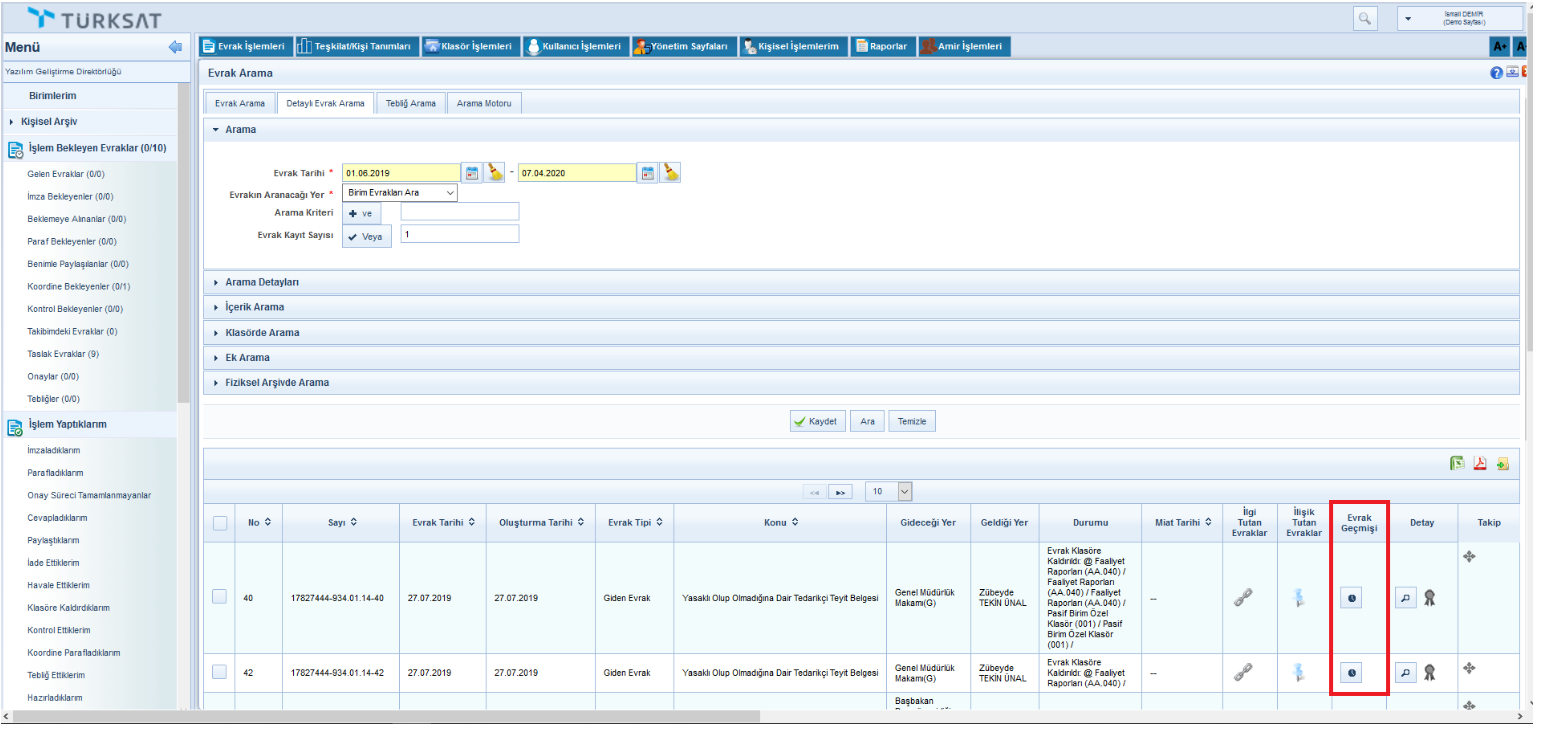Click the Ara search button
The width and height of the screenshot is (1546, 729).
867,421
